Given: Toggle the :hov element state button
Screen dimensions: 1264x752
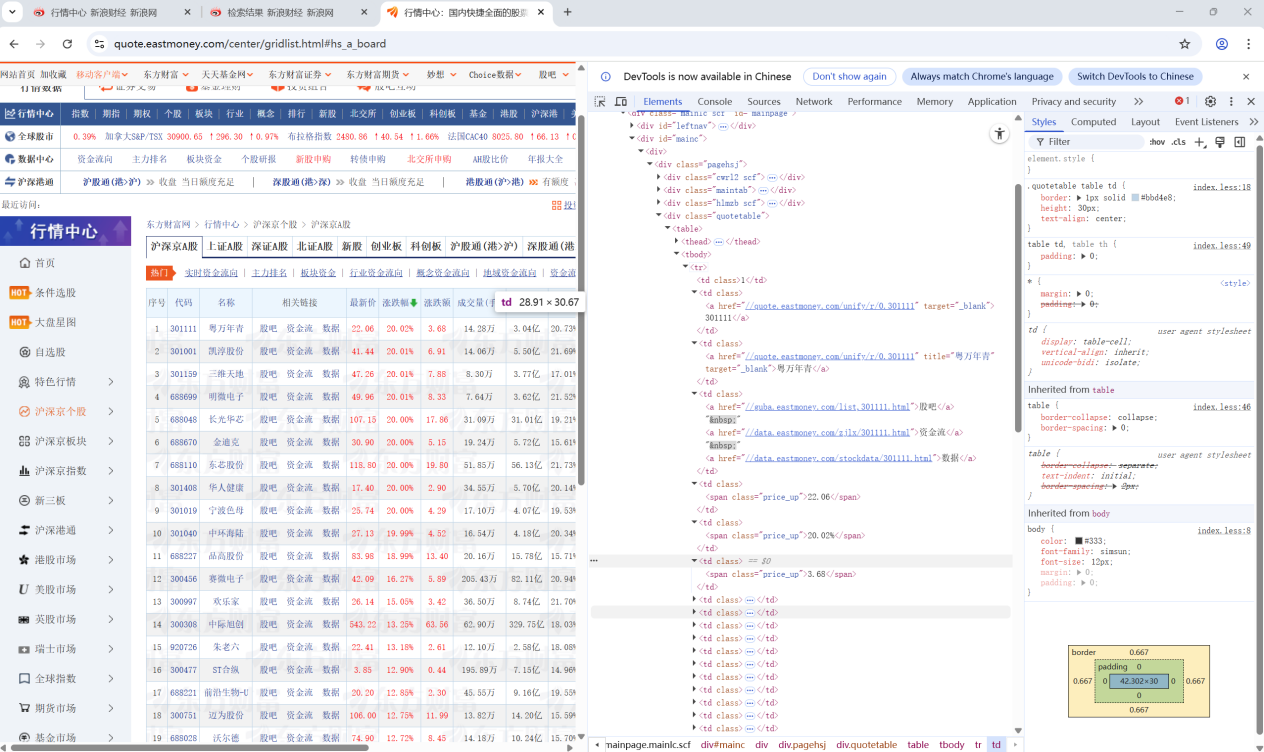Looking at the screenshot, I should pos(1157,142).
